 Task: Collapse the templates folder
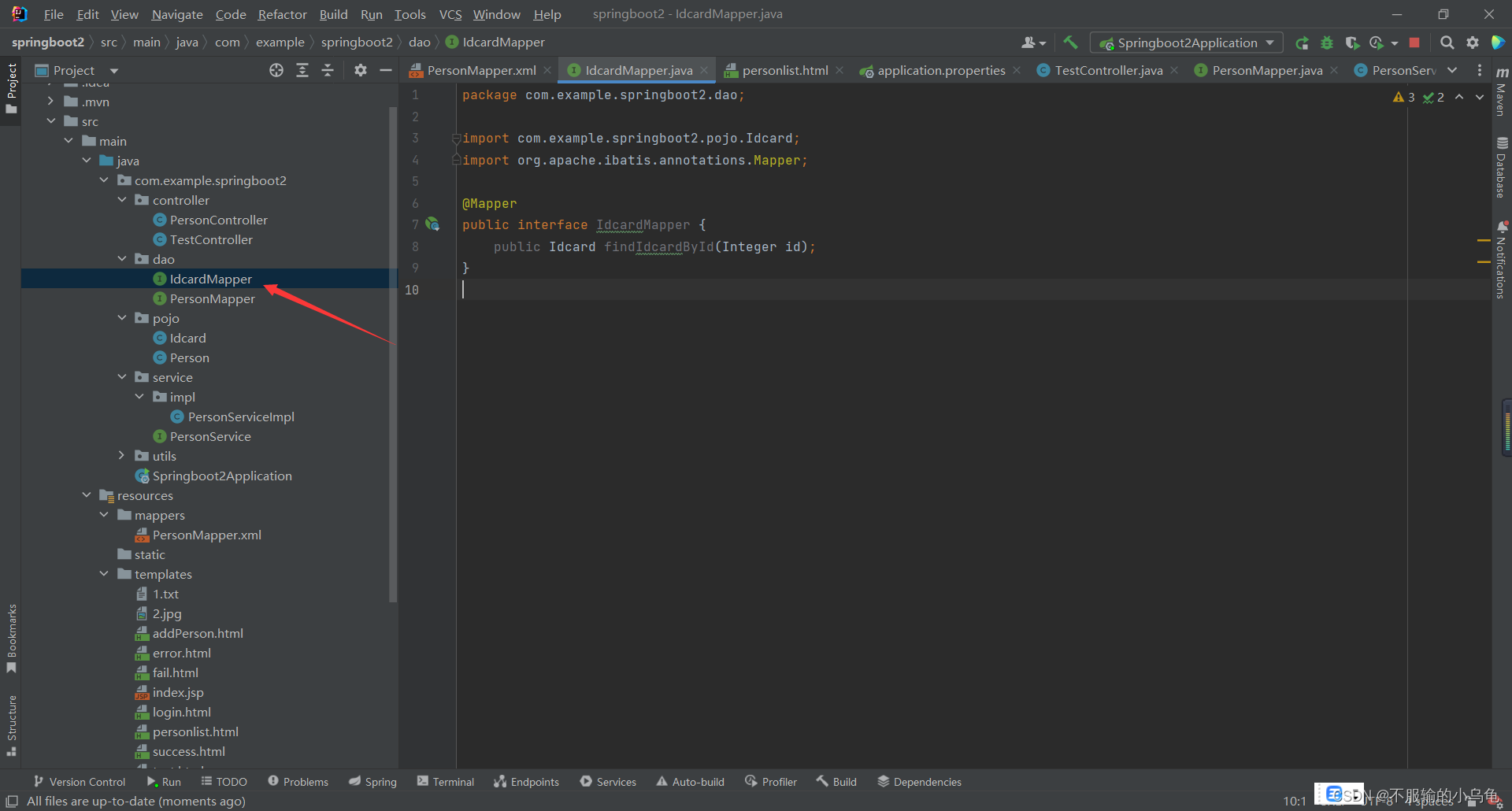pyautogui.click(x=104, y=574)
